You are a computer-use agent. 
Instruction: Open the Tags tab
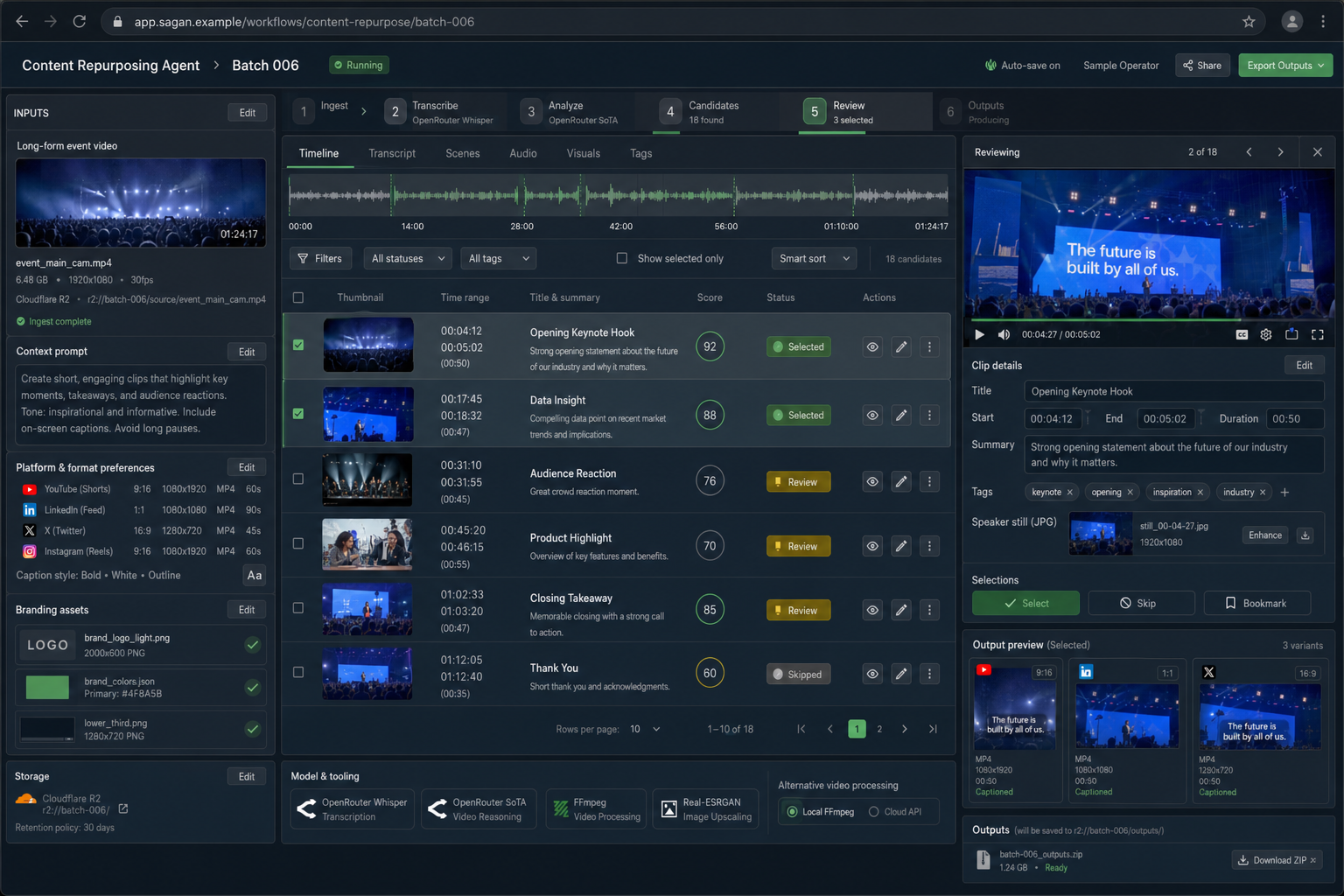tap(641, 153)
